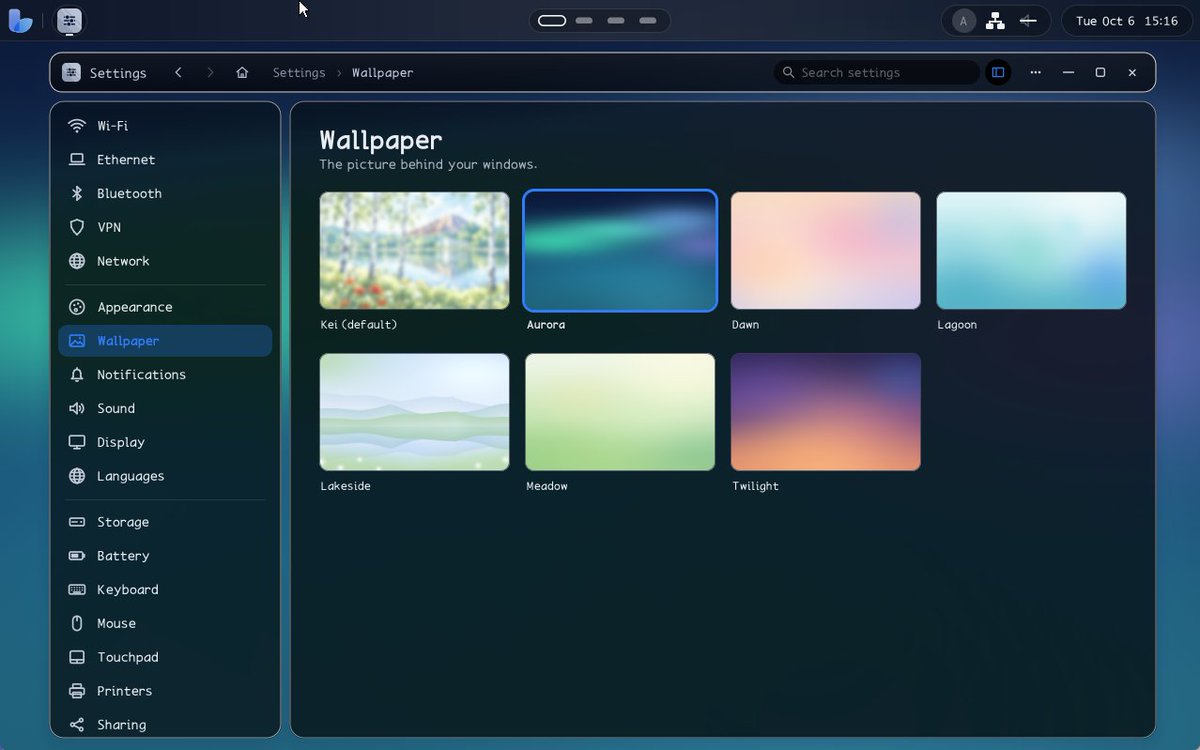Click the Wallpaper breadcrumb item
Image resolution: width=1200 pixels, height=750 pixels.
point(382,73)
